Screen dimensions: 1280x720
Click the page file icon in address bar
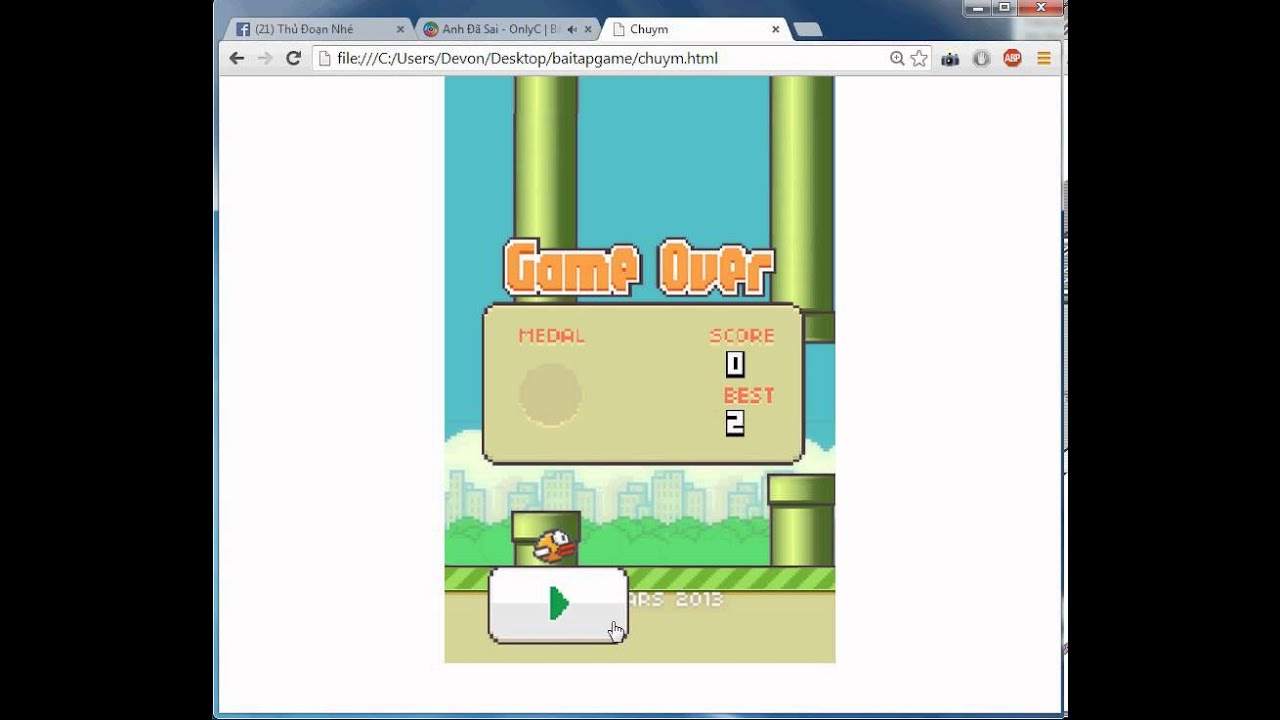tap(324, 58)
